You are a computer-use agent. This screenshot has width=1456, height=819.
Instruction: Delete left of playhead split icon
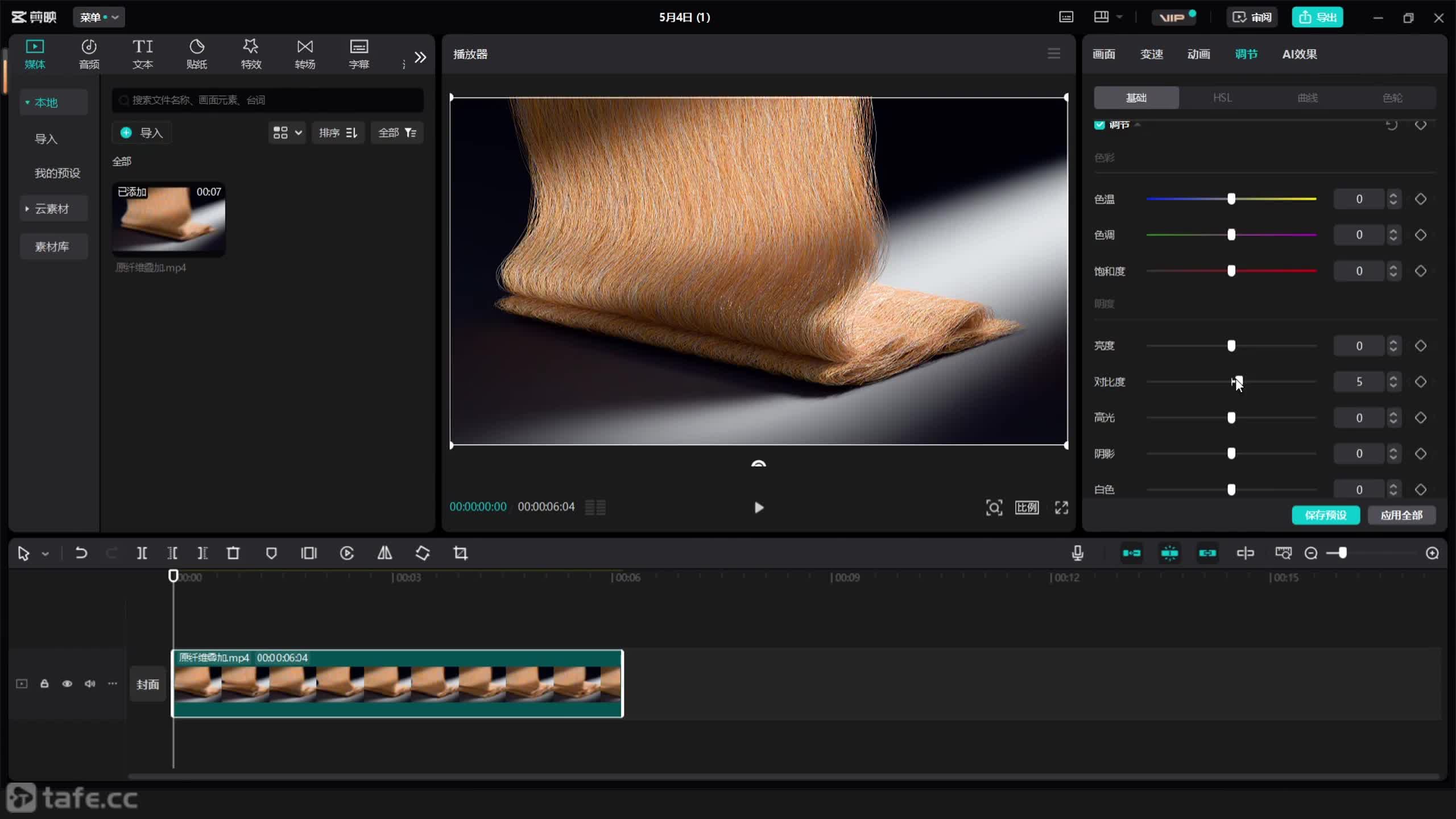point(172,553)
